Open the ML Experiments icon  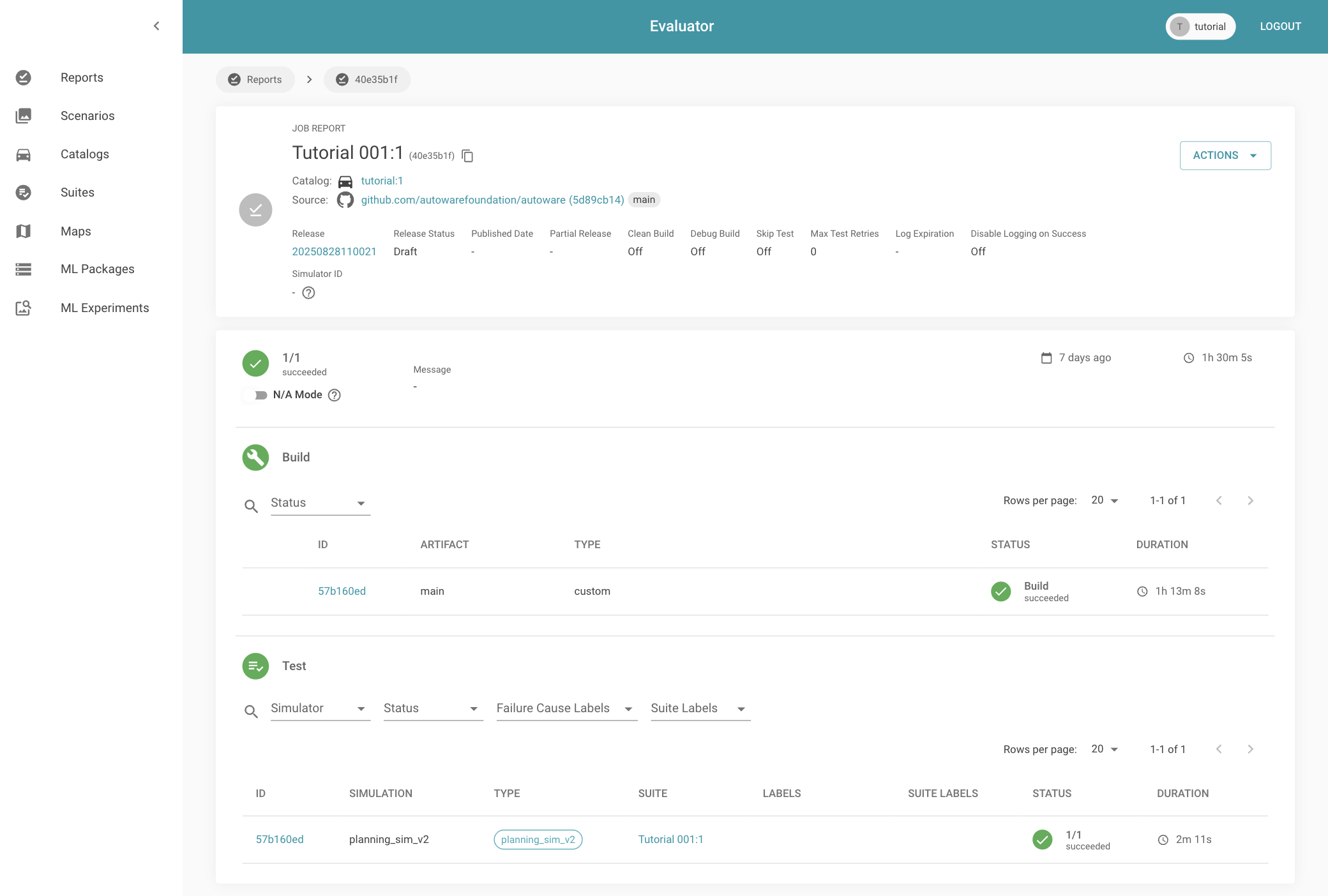click(24, 308)
